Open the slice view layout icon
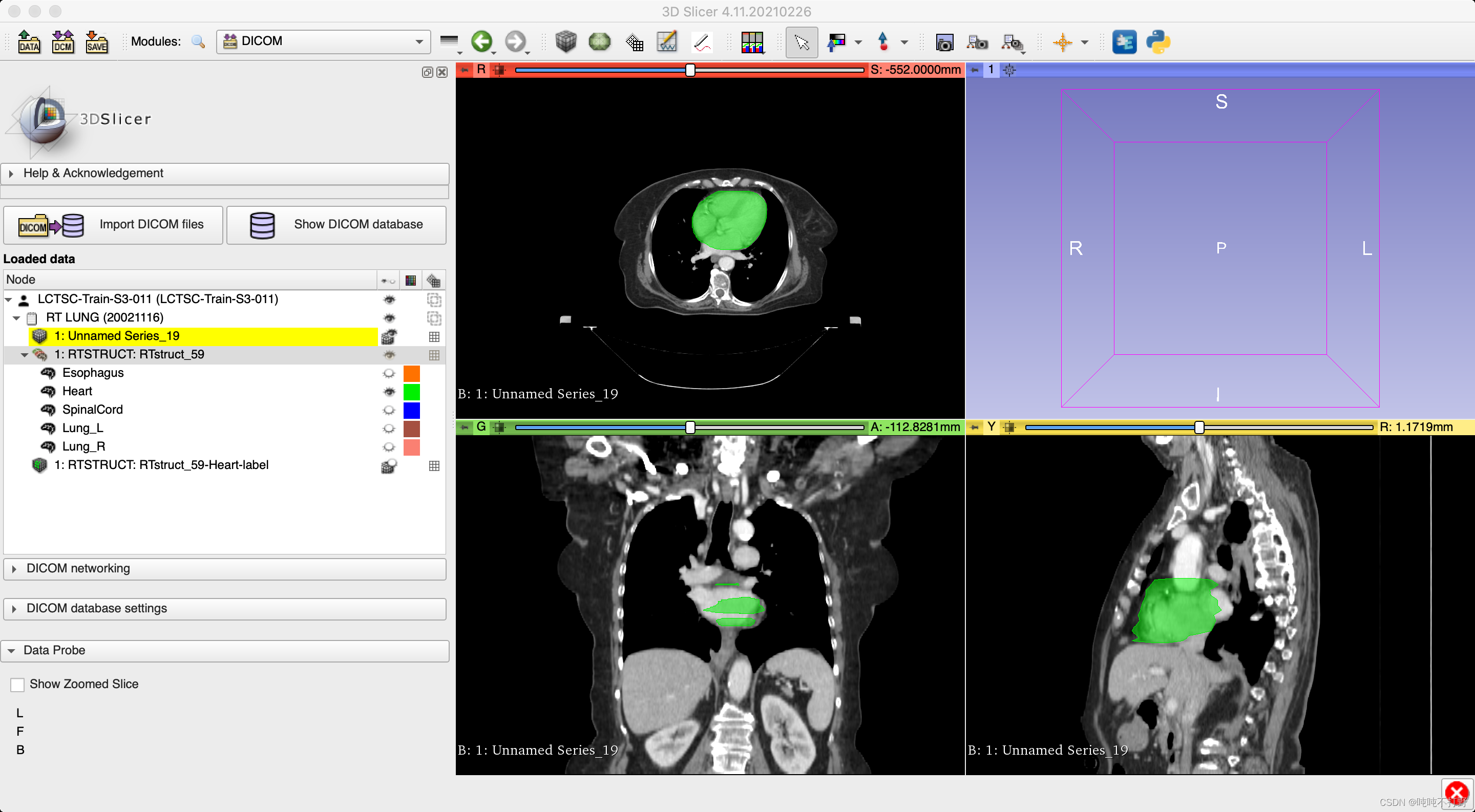Screen dimensions: 1475x812 pyautogui.click(x=752, y=42)
